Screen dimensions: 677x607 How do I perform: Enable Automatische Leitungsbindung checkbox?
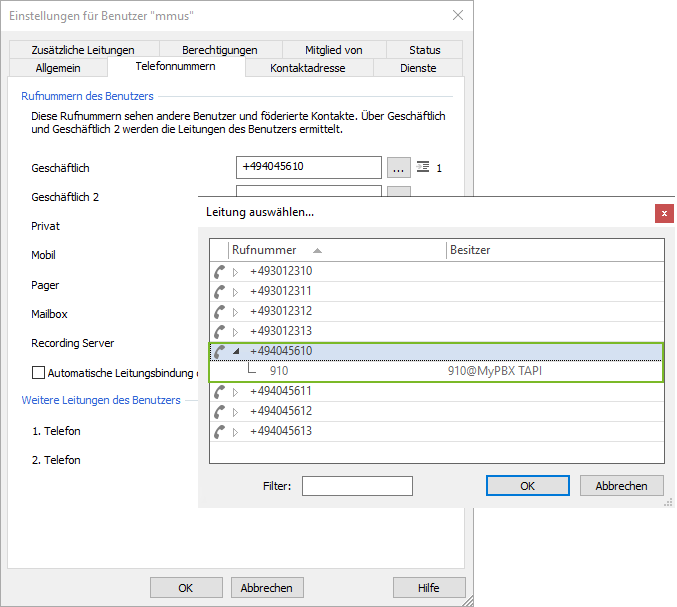(x=39, y=373)
